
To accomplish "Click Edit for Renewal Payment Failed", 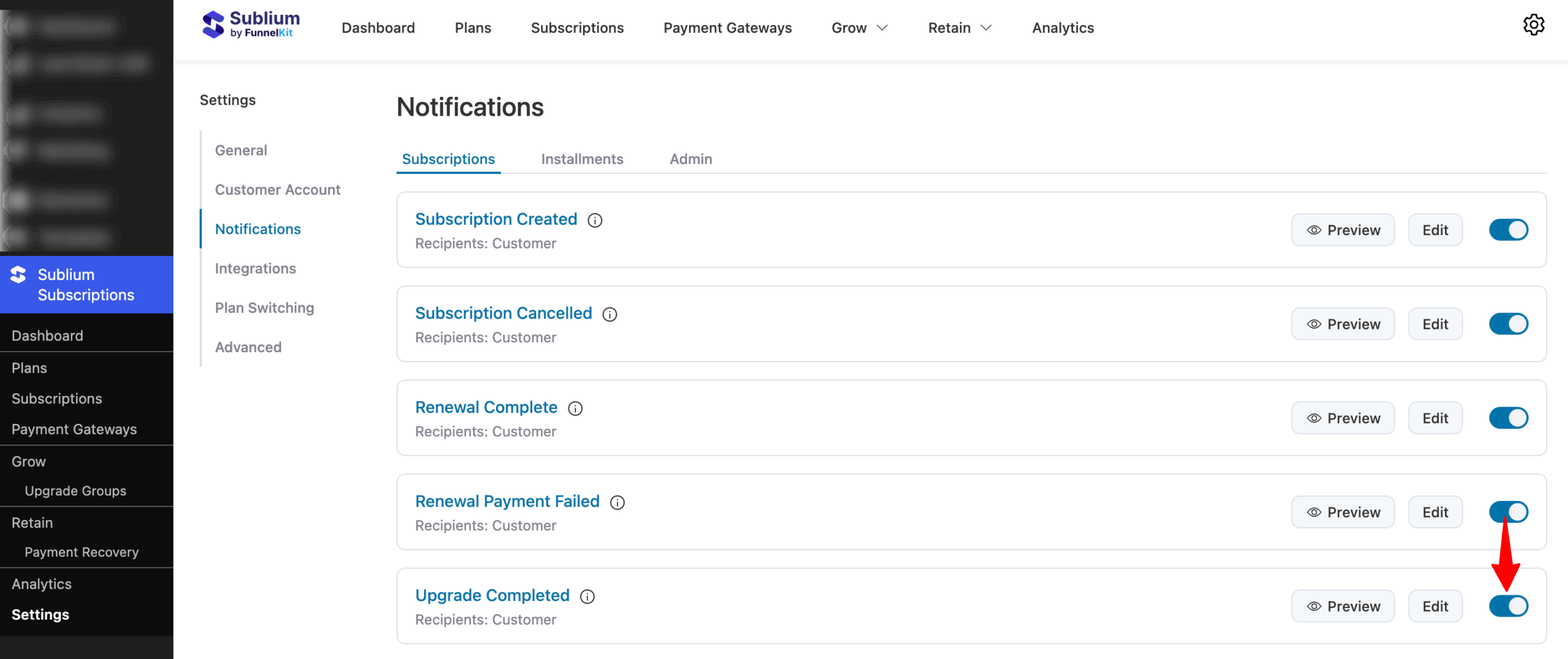I will 1435,511.
